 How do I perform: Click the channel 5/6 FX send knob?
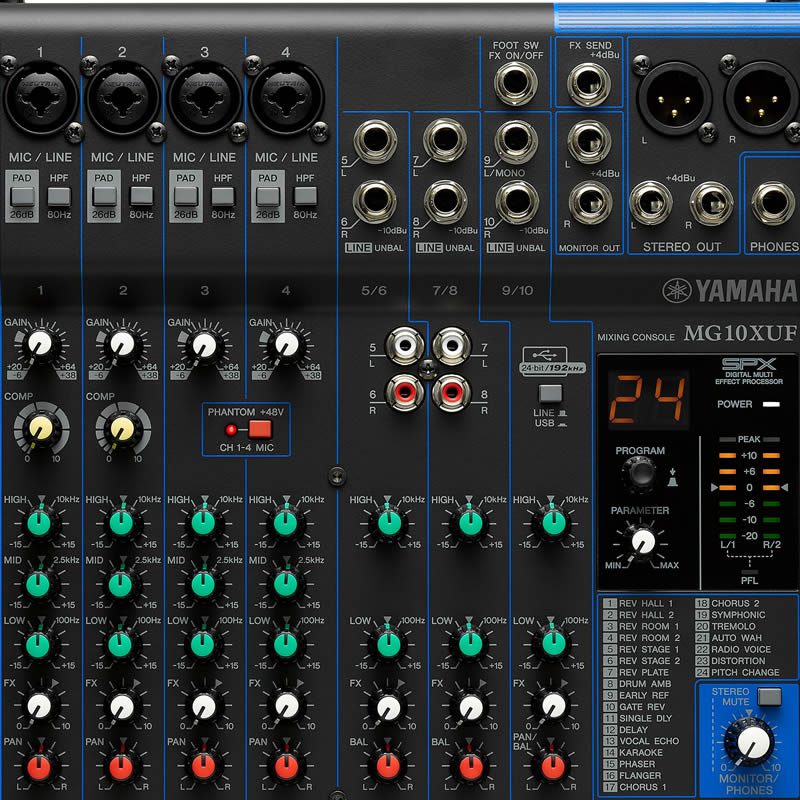click(x=389, y=708)
